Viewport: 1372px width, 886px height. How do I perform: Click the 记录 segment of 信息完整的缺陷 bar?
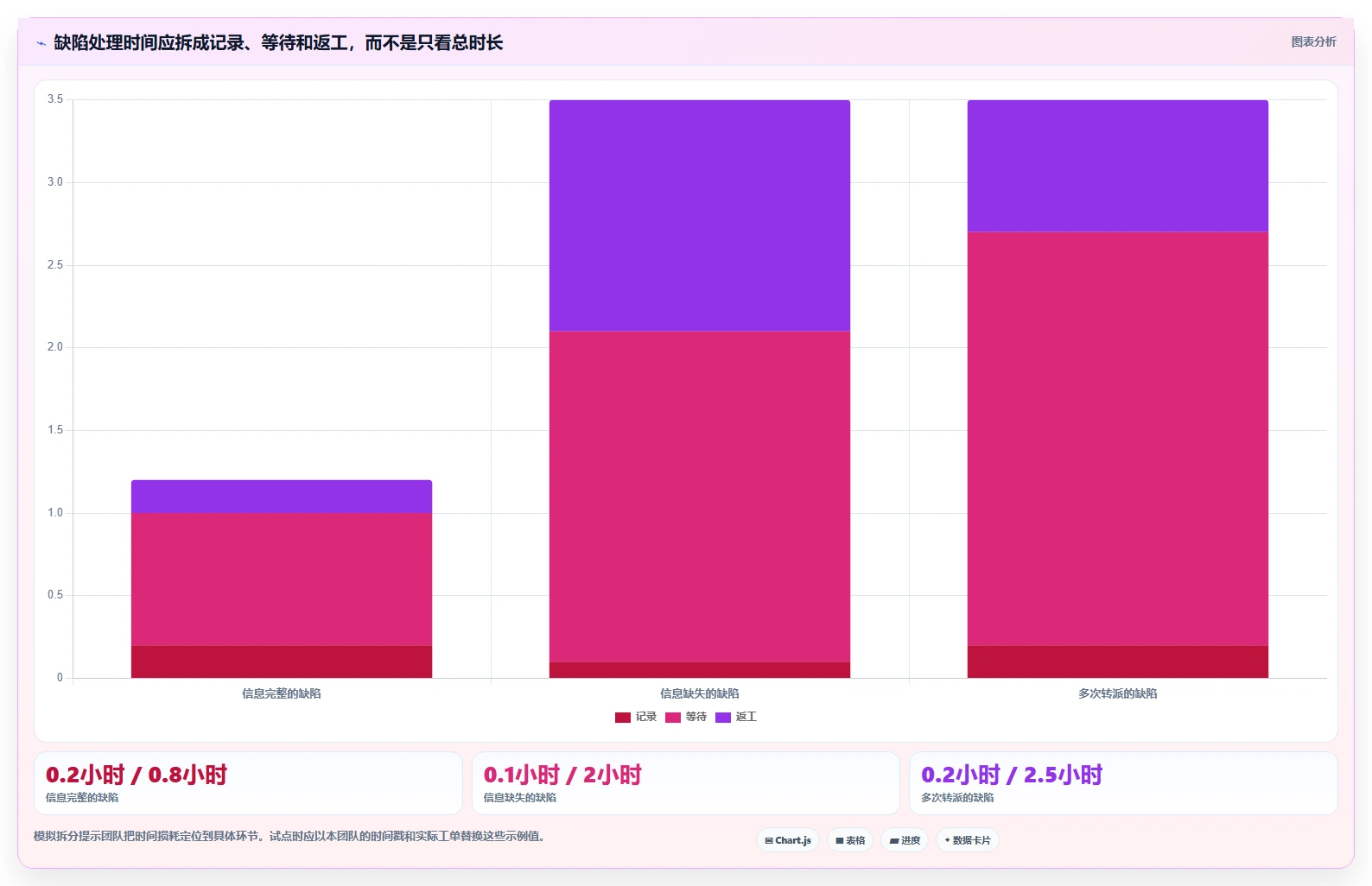282,661
